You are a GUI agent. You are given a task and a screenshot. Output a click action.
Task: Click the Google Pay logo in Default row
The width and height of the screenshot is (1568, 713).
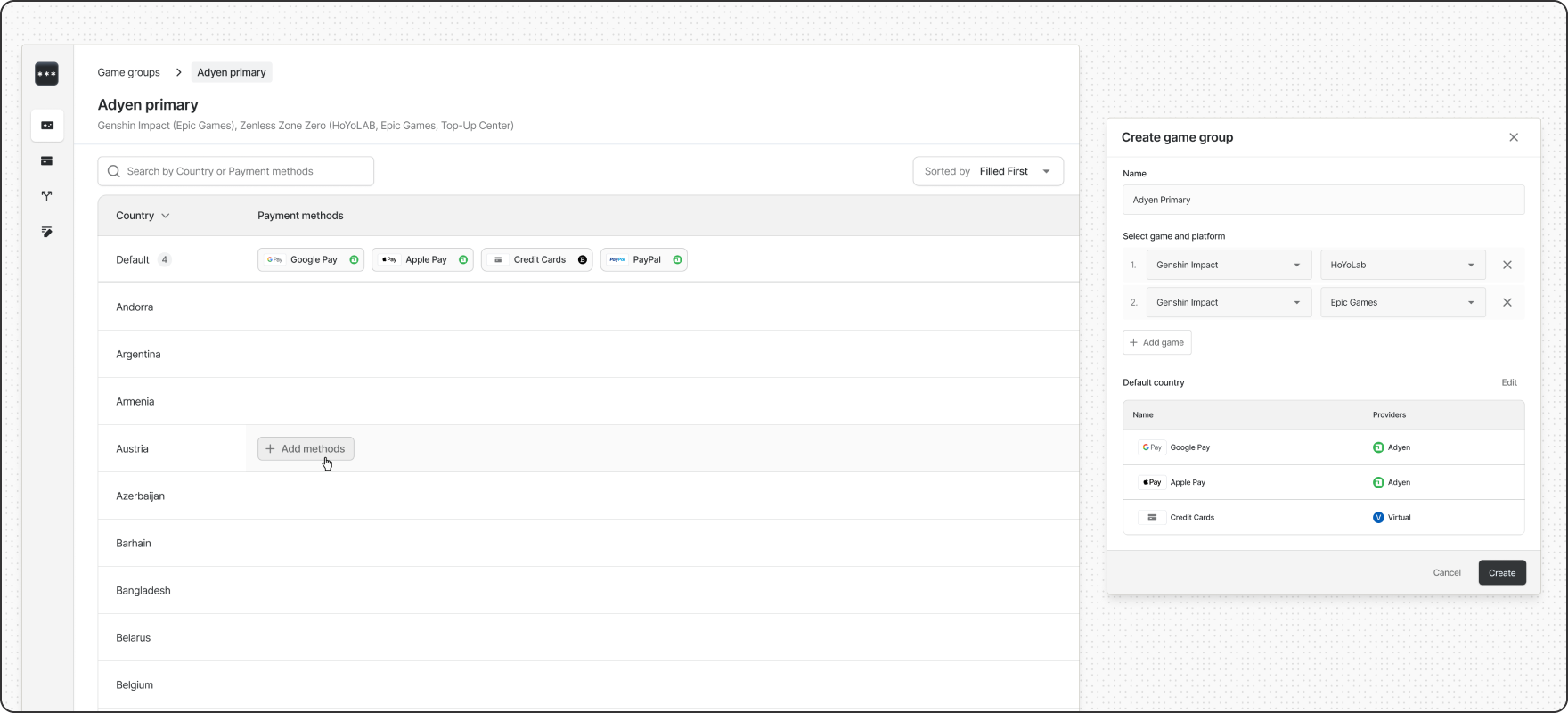274,259
